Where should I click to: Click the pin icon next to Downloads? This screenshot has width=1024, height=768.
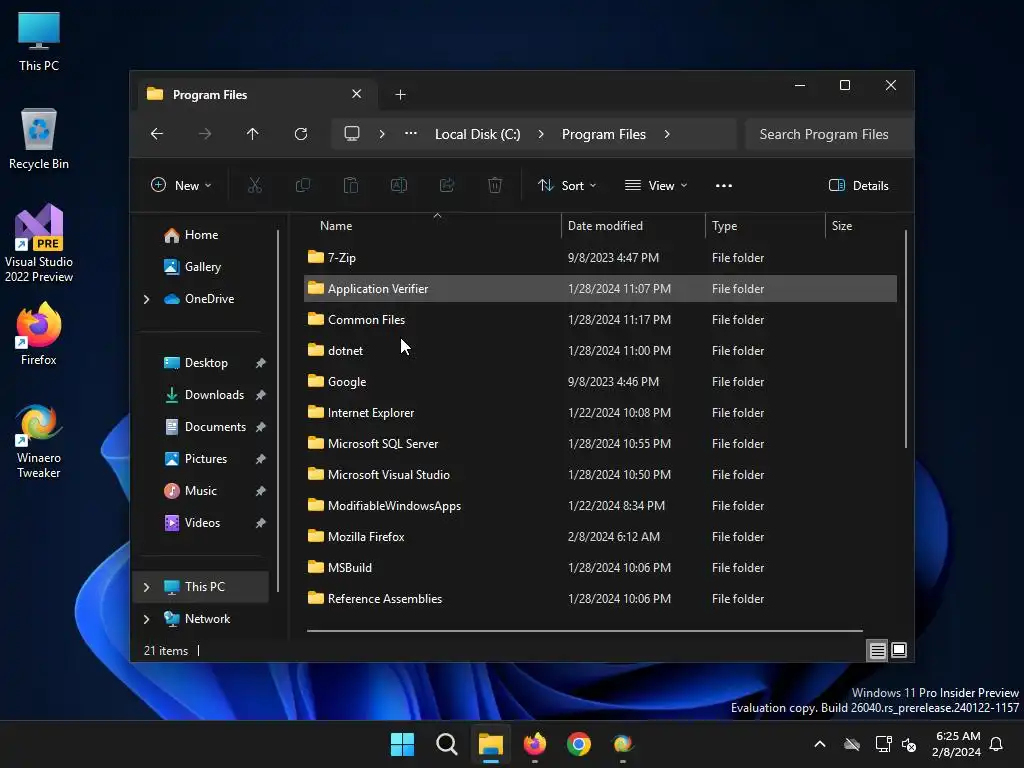(x=261, y=395)
